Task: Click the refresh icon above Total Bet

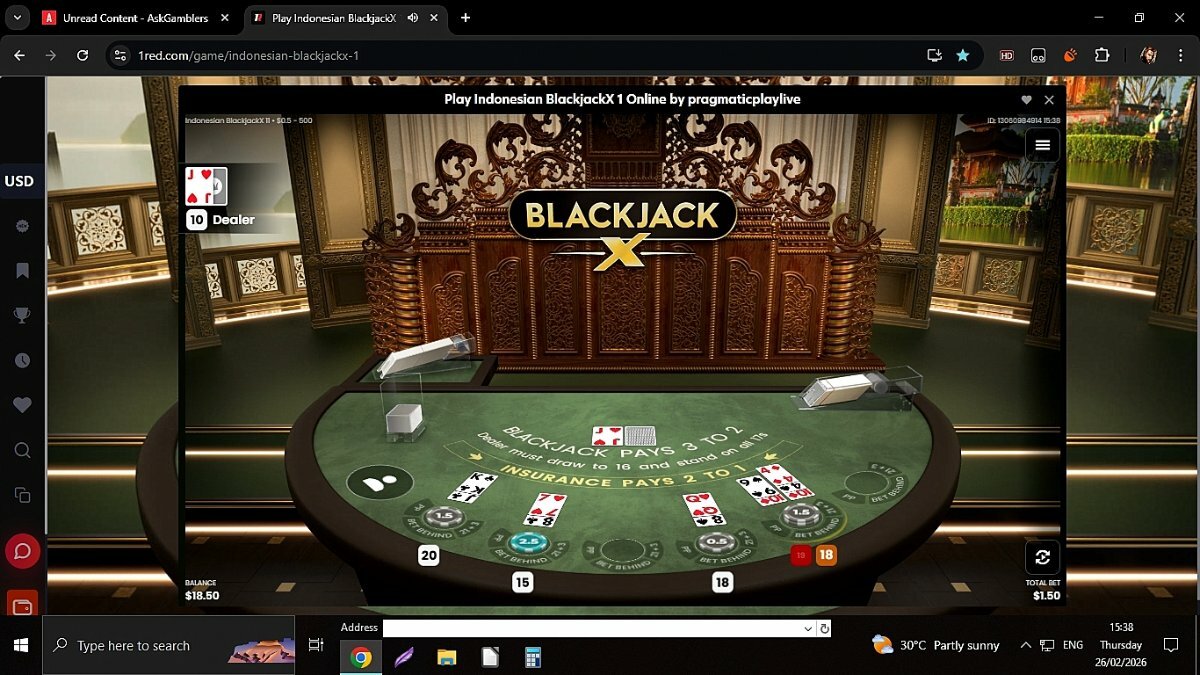Action: 1042,557
